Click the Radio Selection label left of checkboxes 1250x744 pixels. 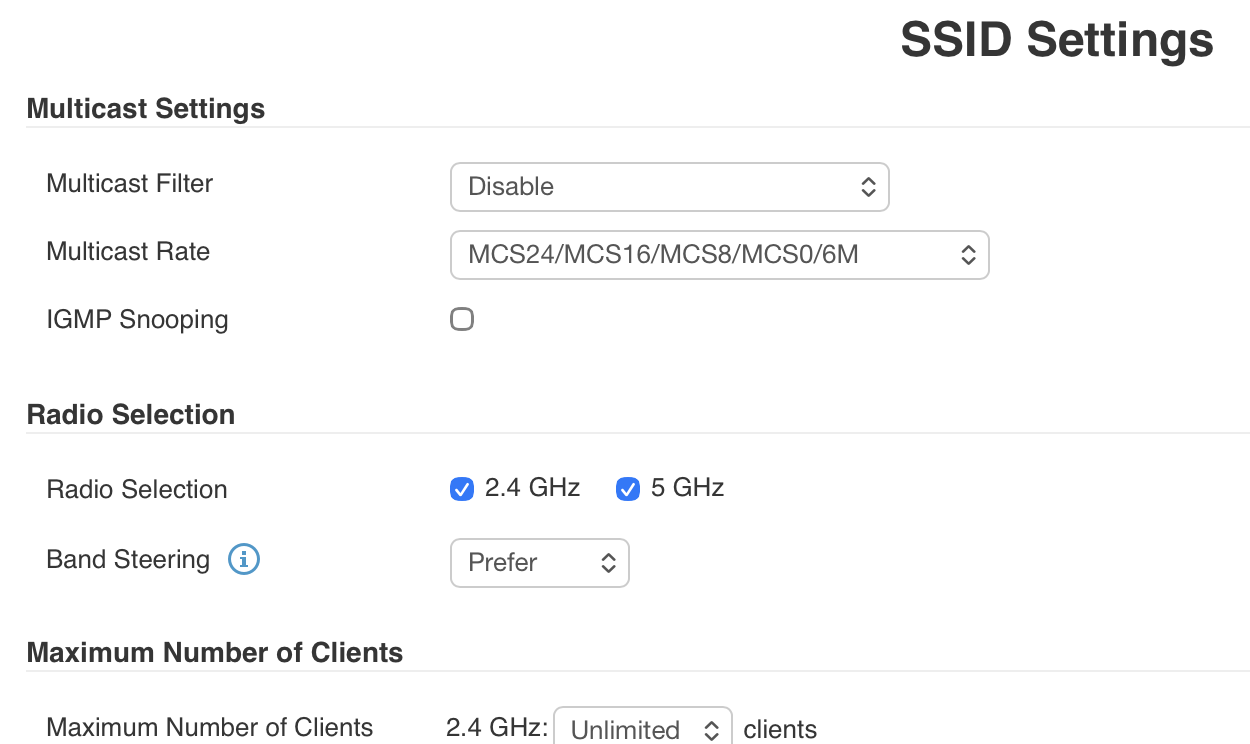[x=137, y=490]
